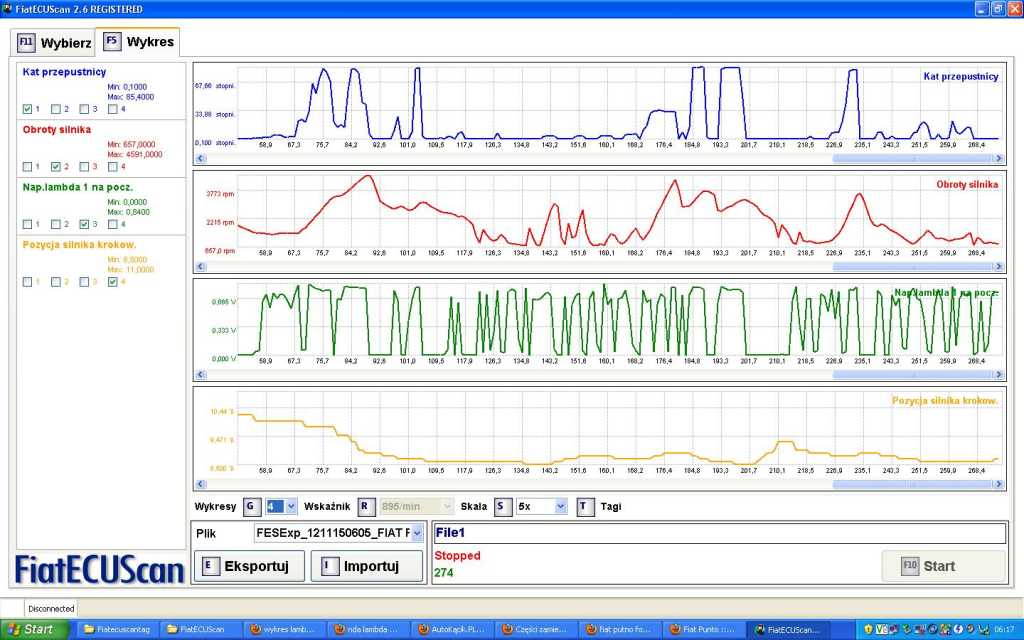Uncheck checkbox 1 under Kat przepustnicy
This screenshot has width=1024, height=640.
pyautogui.click(x=27, y=109)
